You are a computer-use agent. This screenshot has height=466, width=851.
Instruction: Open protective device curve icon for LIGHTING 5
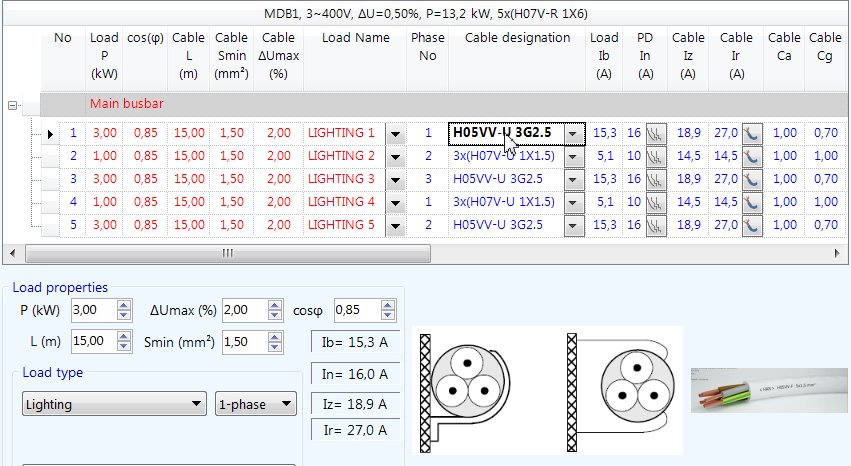[656, 226]
